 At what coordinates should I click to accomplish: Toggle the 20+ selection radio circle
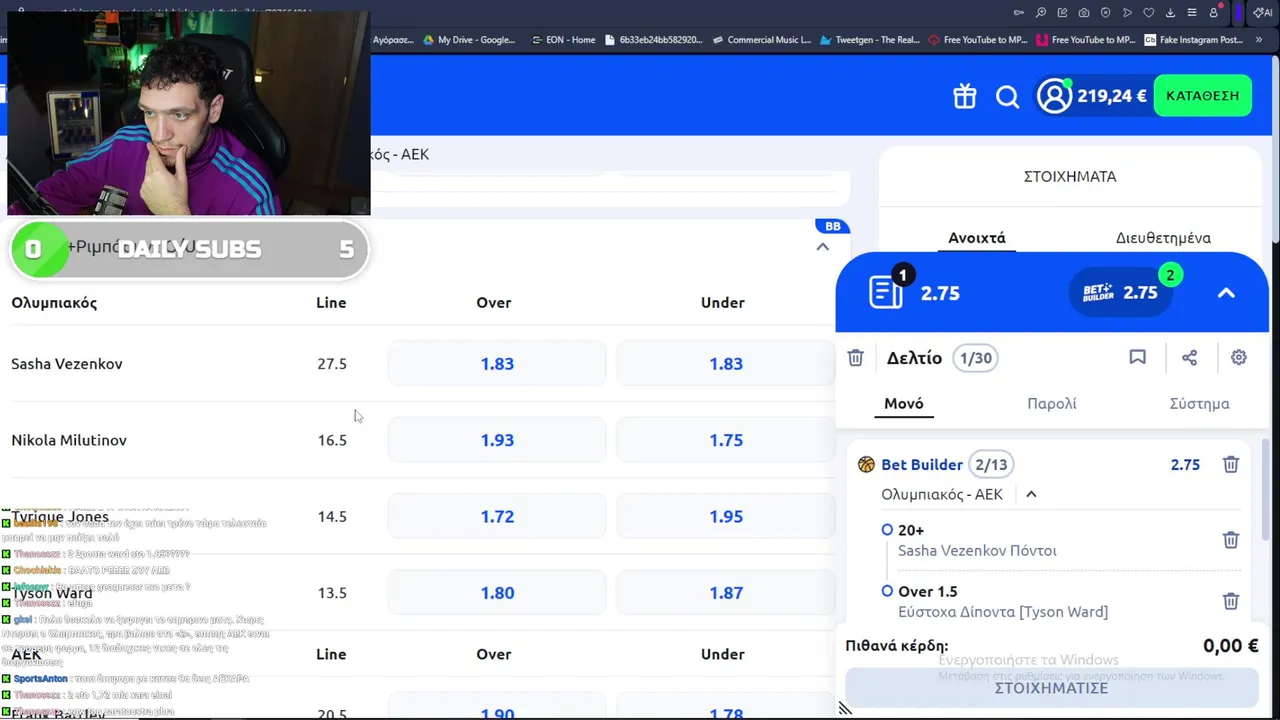point(887,530)
